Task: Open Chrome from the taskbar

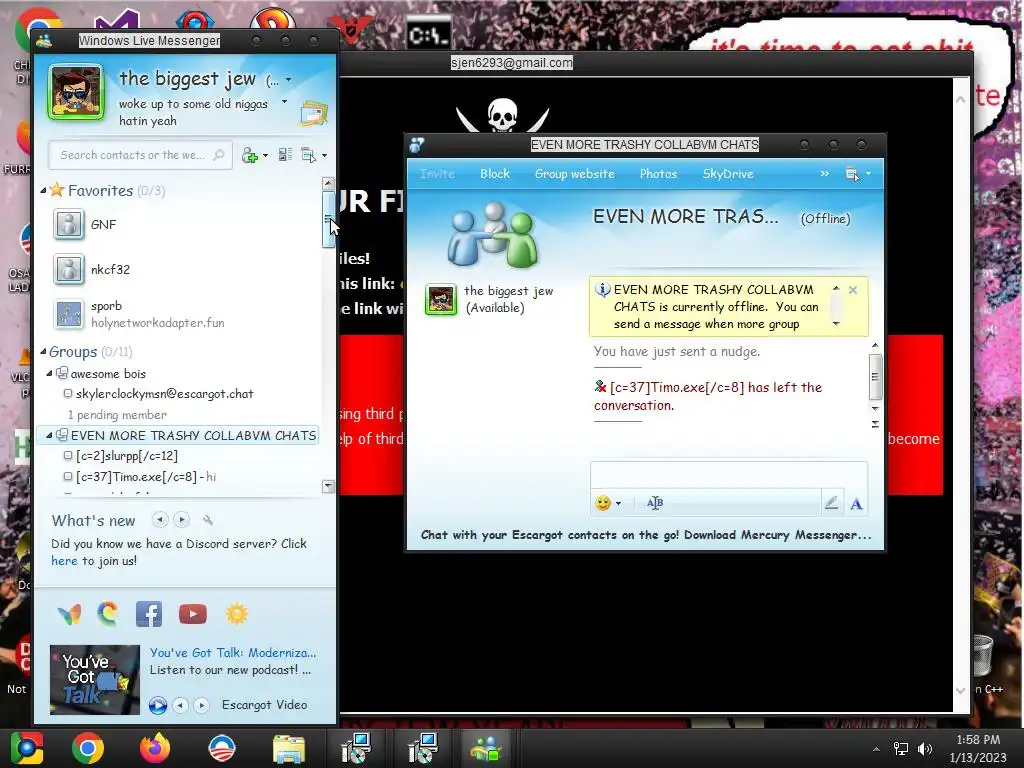Action: pos(88,748)
